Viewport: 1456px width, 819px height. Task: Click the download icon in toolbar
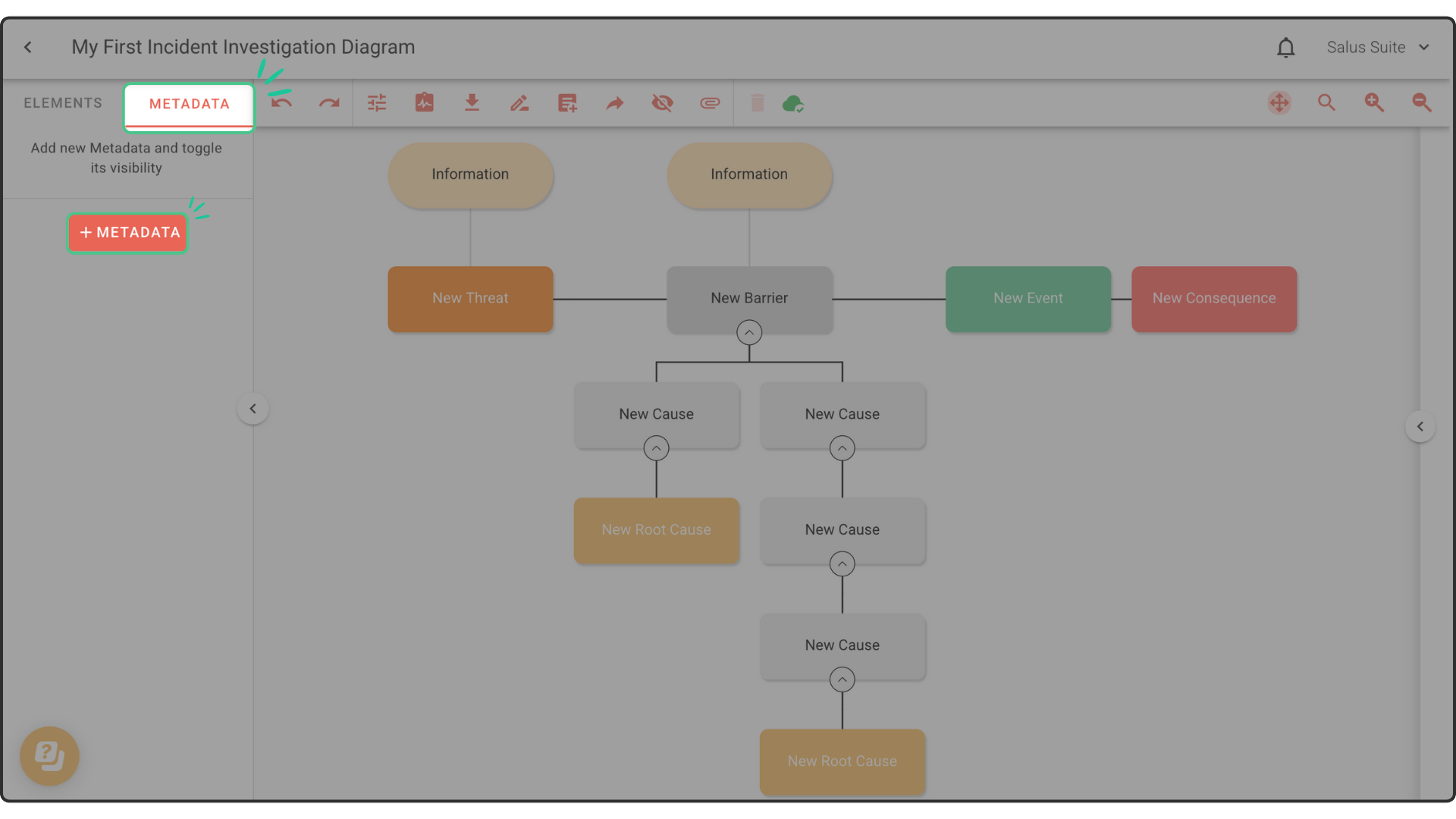tap(472, 103)
